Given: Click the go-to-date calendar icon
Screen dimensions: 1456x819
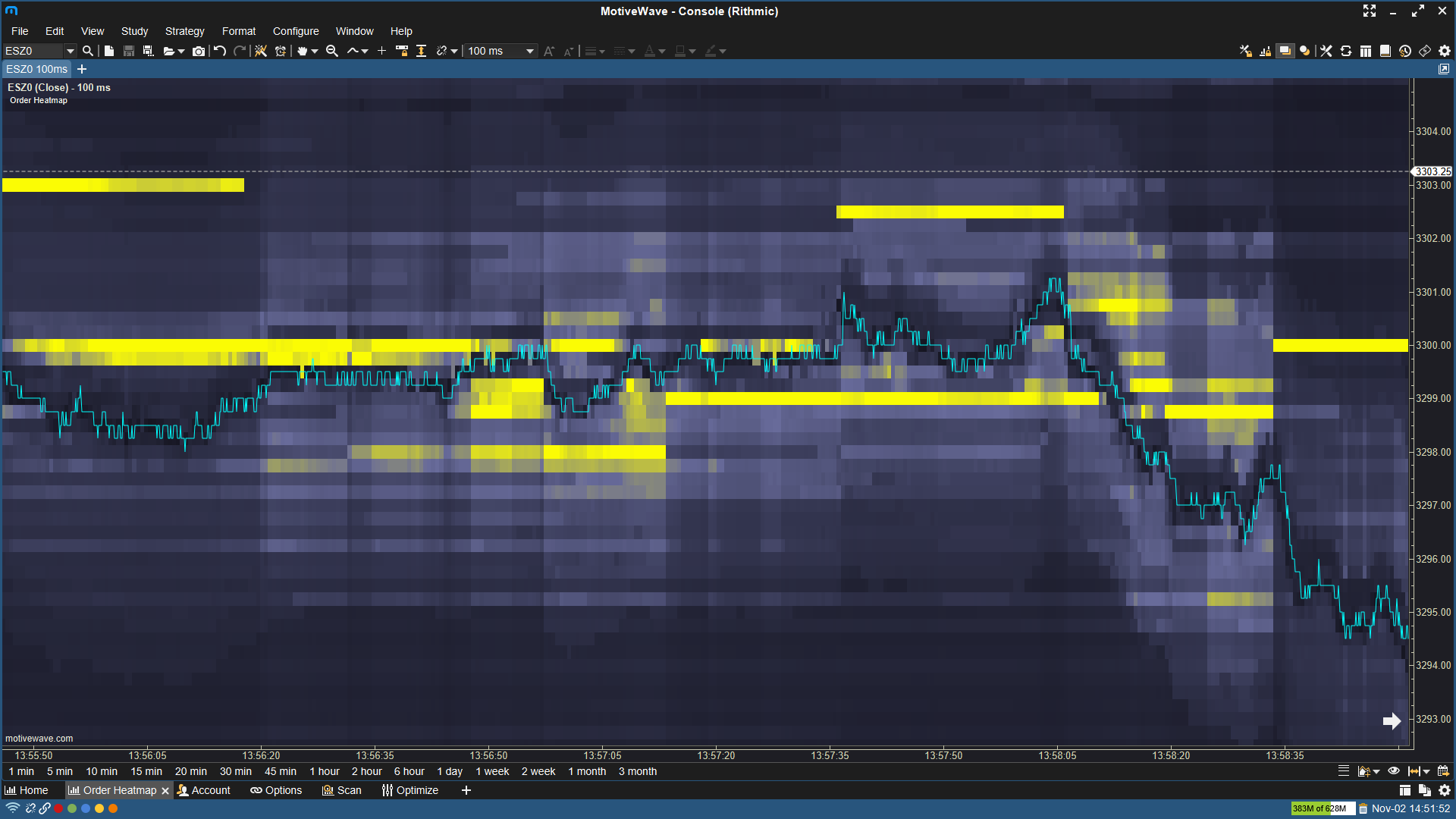Looking at the screenshot, I should [x=1443, y=771].
